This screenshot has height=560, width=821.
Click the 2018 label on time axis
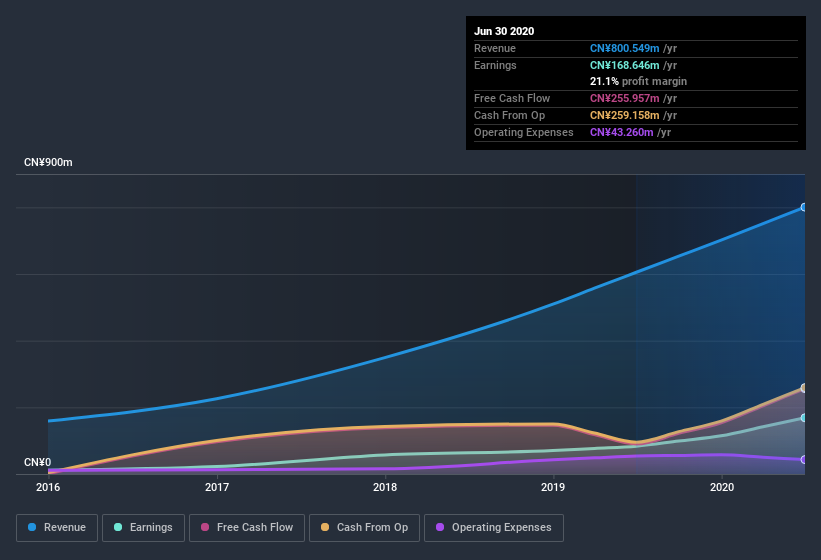(x=385, y=488)
